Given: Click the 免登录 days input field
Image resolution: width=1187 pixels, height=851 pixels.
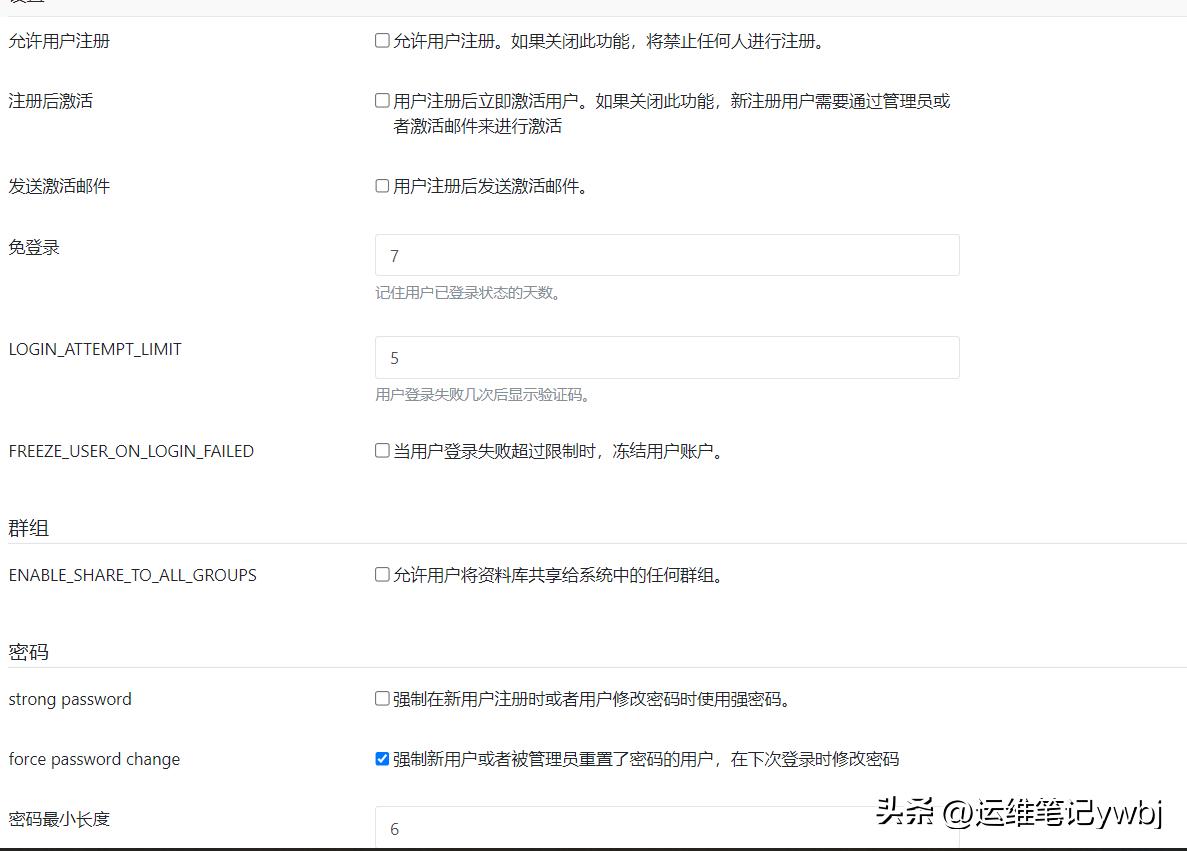Looking at the screenshot, I should (x=665, y=255).
